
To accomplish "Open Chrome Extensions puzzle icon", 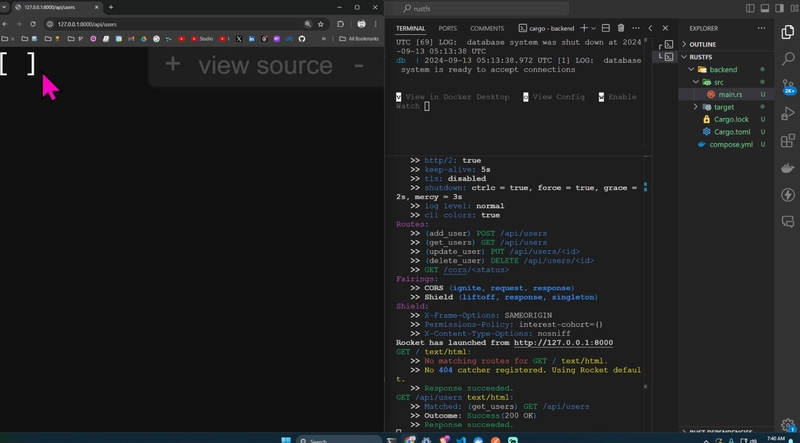I will tap(340, 24).
